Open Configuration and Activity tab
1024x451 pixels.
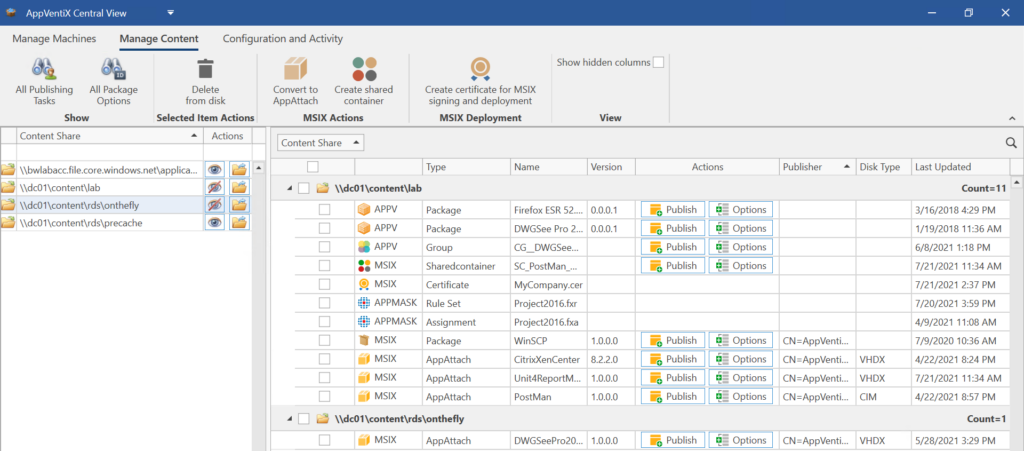pos(282,39)
